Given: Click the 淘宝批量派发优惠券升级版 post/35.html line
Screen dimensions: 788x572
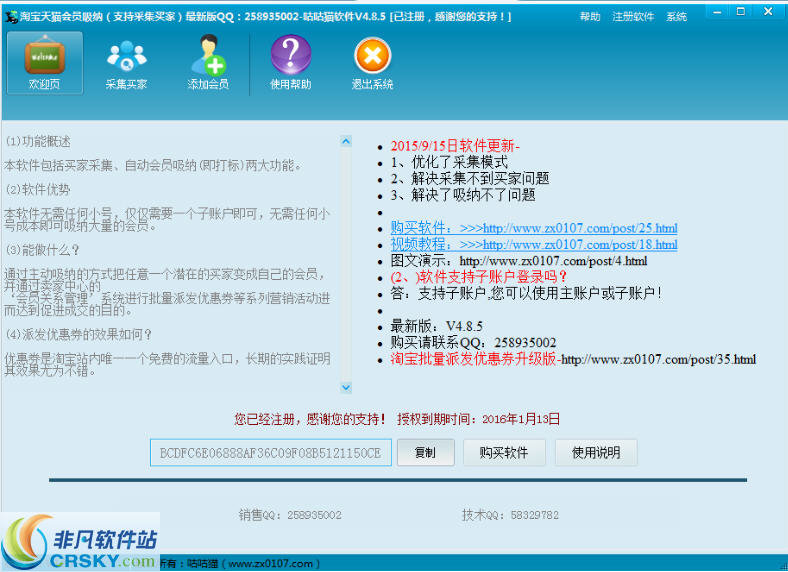Looking at the screenshot, I should pyautogui.click(x=573, y=359).
